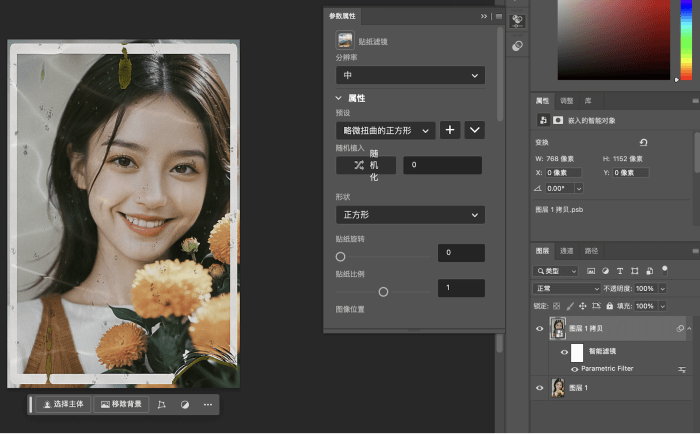Click the X position field
This screenshot has width=700, height=434.
tap(563, 172)
